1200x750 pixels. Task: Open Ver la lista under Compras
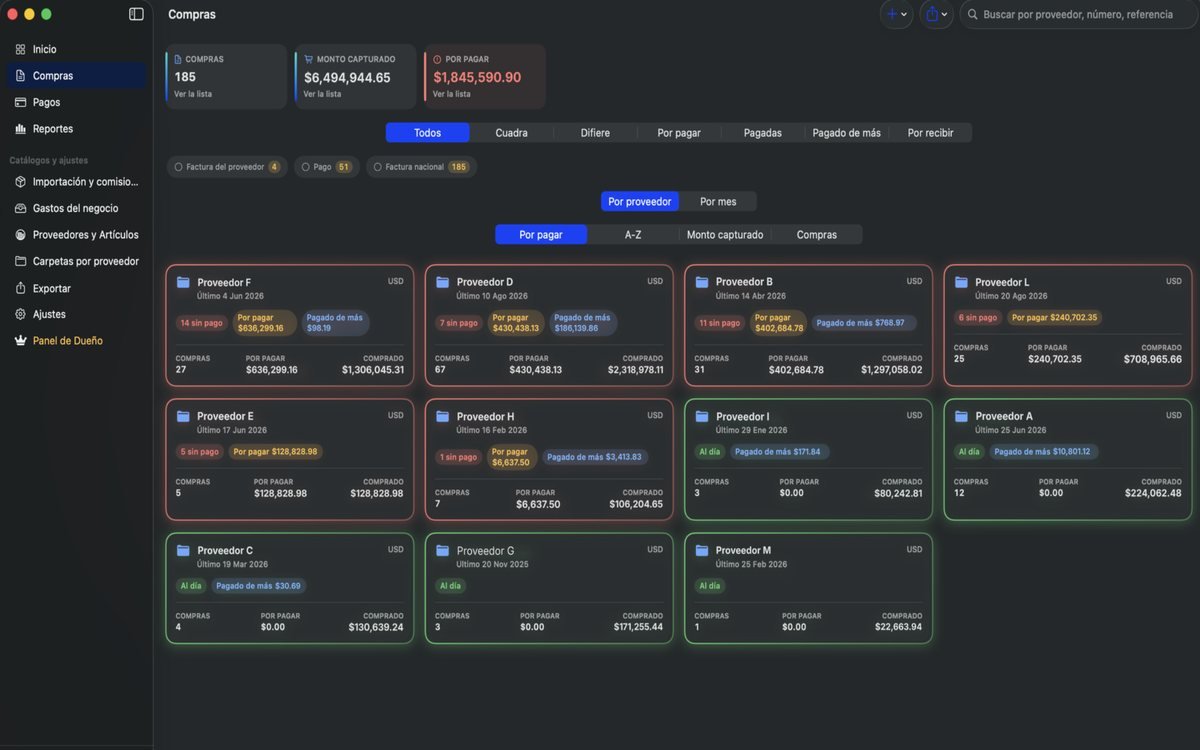click(x=193, y=94)
